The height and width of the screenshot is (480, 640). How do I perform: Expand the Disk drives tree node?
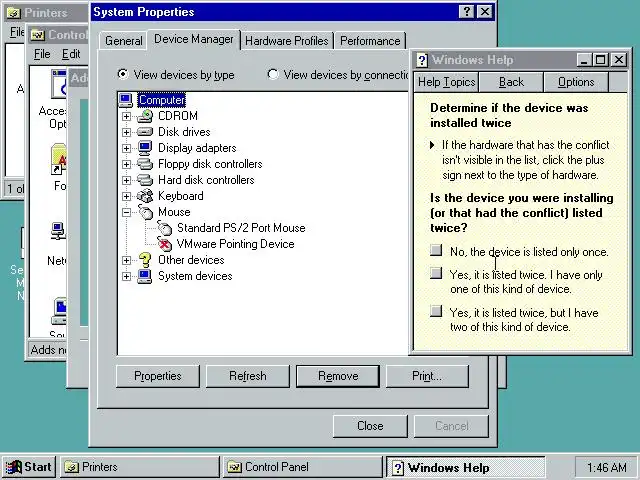click(127, 132)
